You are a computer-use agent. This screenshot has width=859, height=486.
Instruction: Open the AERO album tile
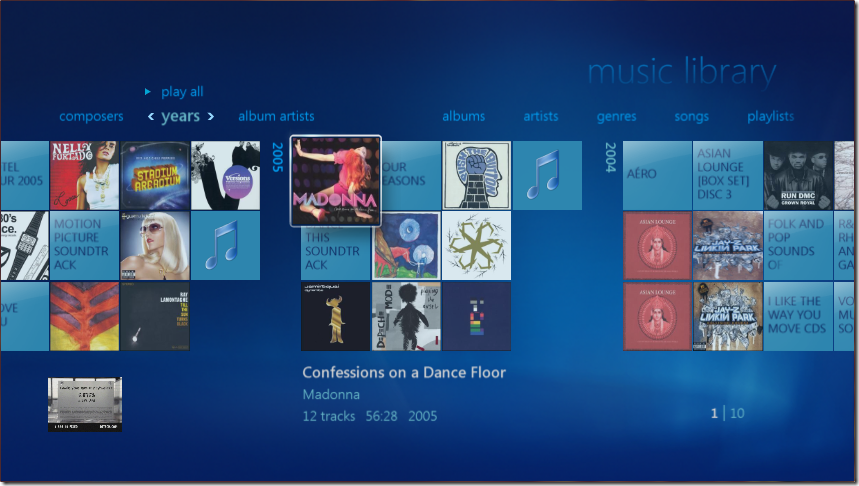pos(657,175)
